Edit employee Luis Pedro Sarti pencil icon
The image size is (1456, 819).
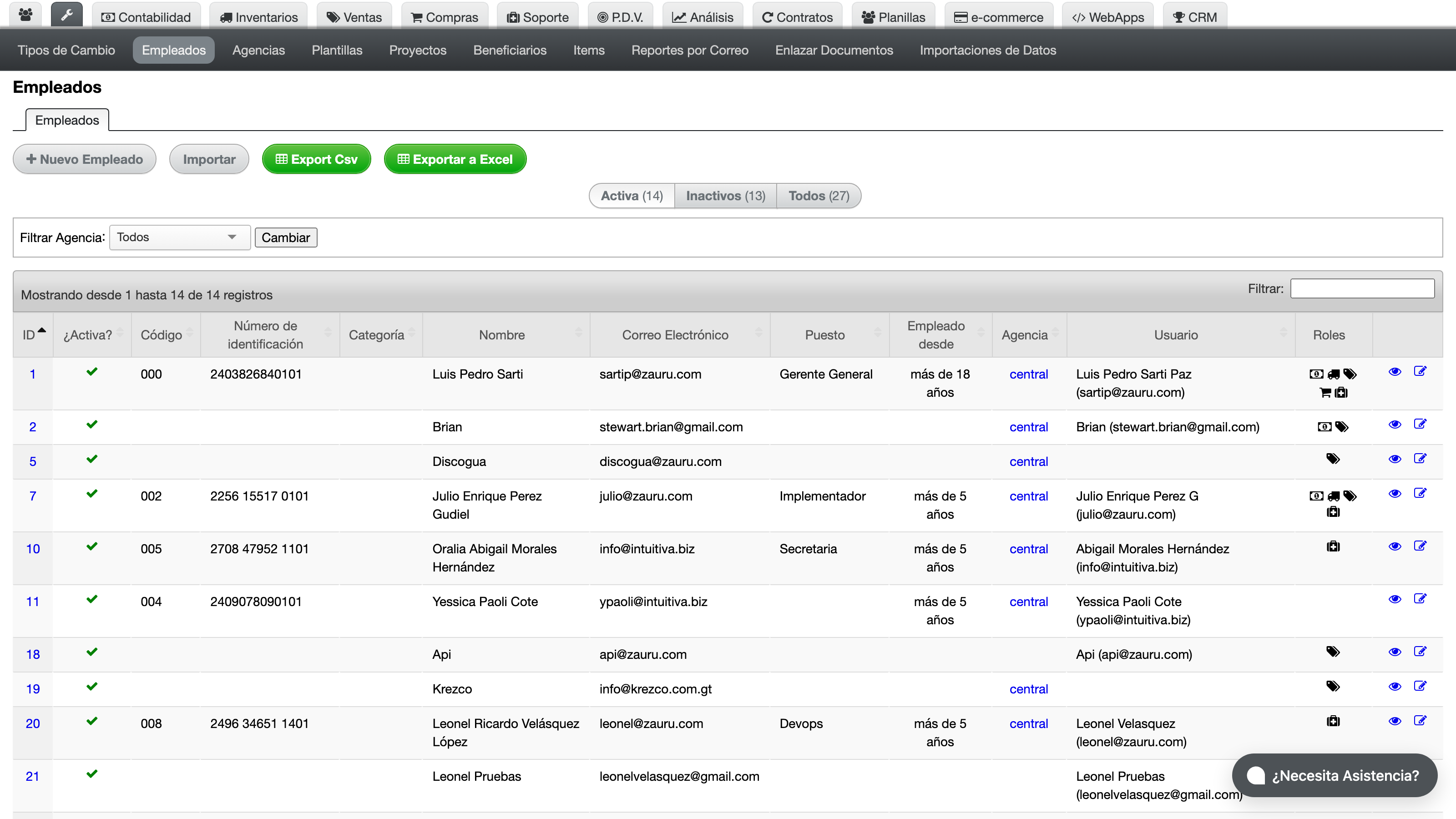tap(1420, 371)
